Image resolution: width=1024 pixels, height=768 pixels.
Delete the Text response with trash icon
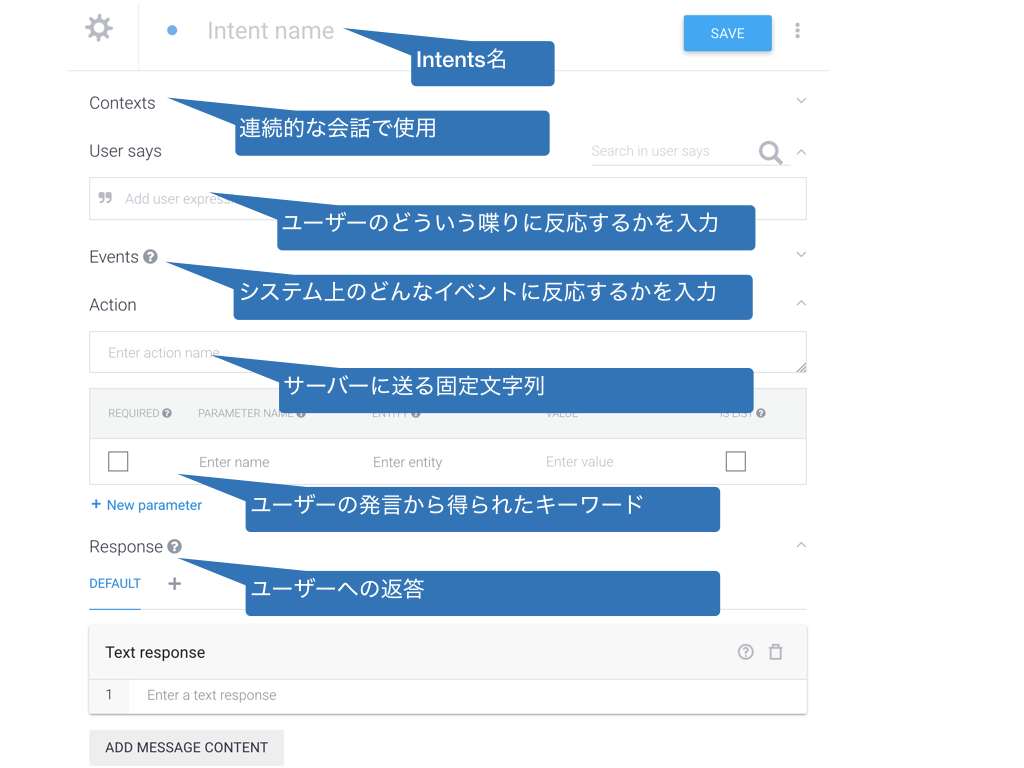[x=775, y=651]
